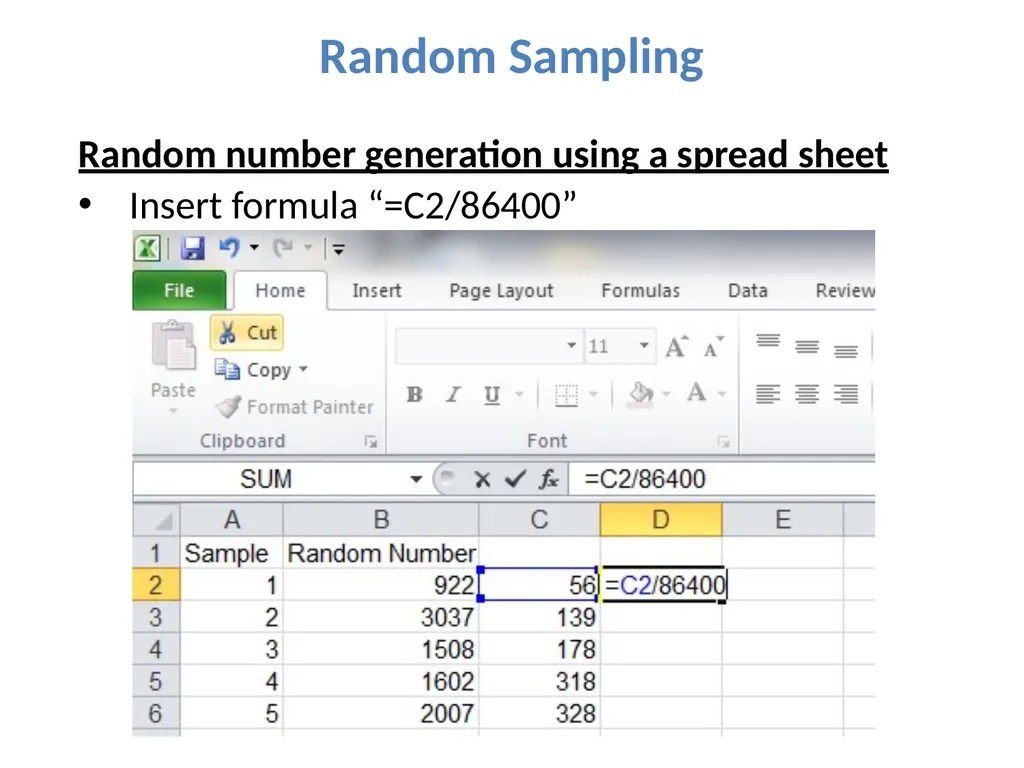1024x768 pixels.
Task: Open the Clipboard dialog launcher
Action: [x=371, y=442]
